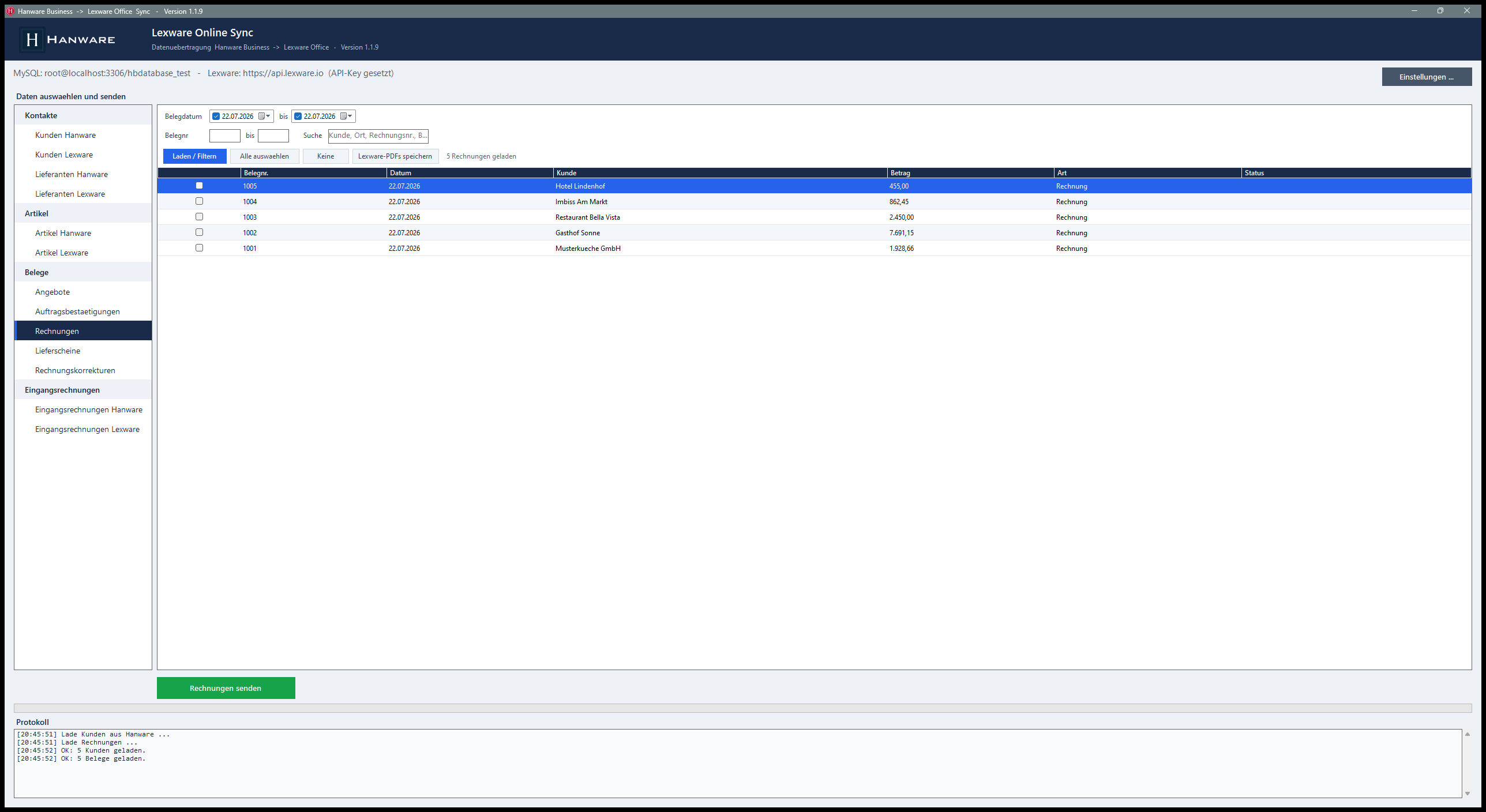The width and height of the screenshot is (1486, 812).
Task: Tick the checkbox for invoice 1002
Action: pyautogui.click(x=199, y=232)
